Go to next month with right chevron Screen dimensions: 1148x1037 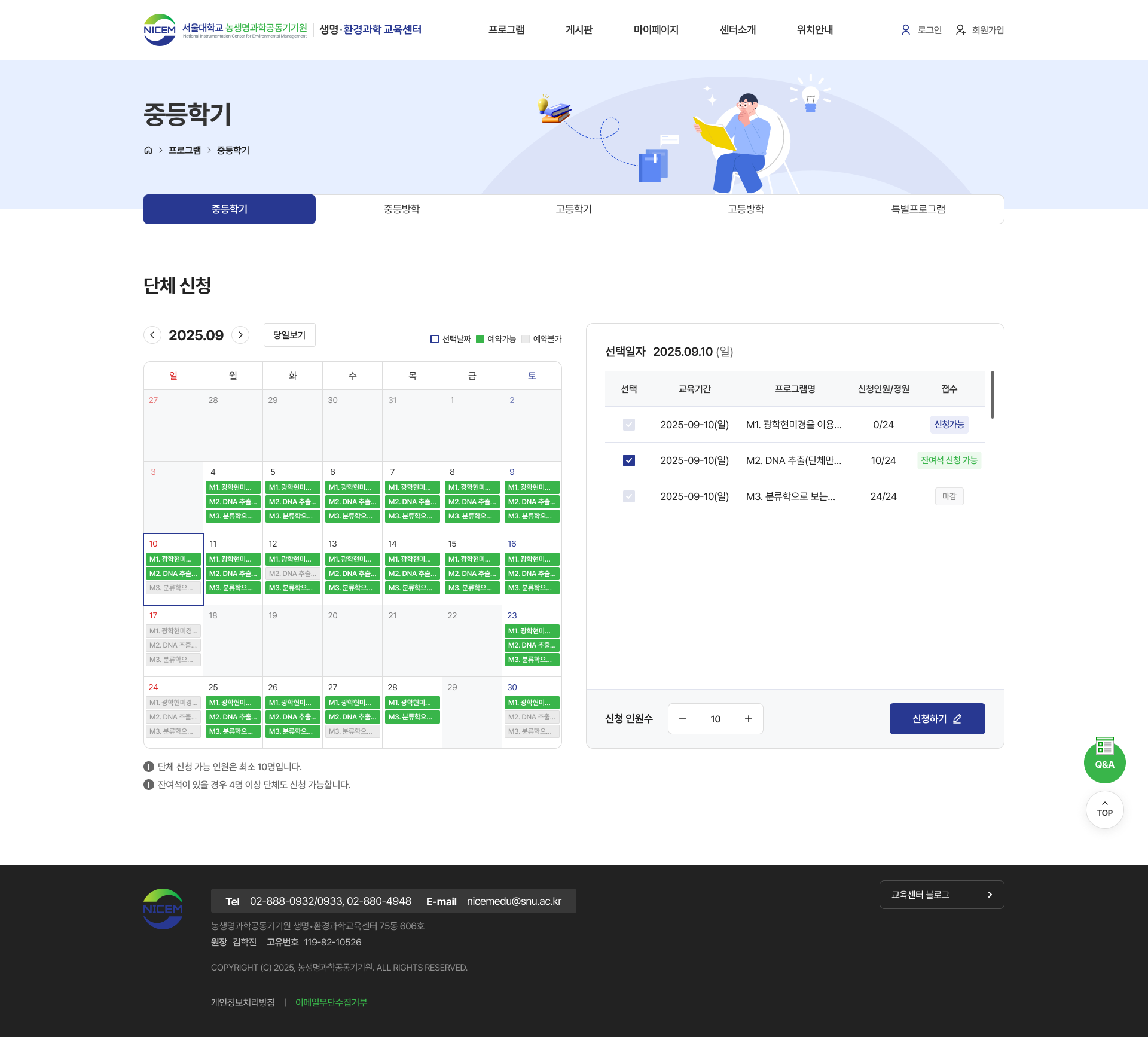pyautogui.click(x=240, y=335)
